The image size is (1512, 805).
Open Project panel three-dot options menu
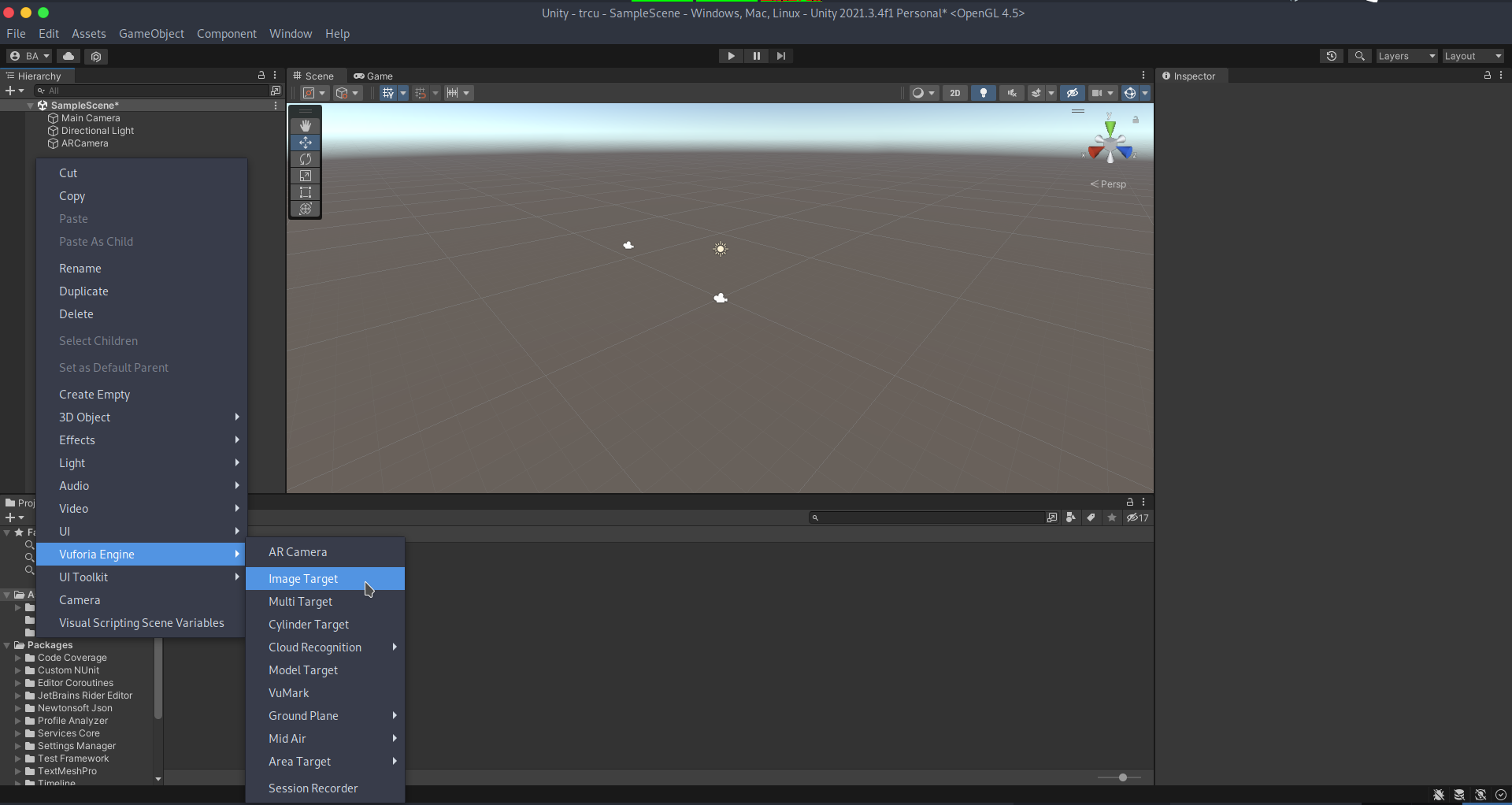click(1143, 502)
